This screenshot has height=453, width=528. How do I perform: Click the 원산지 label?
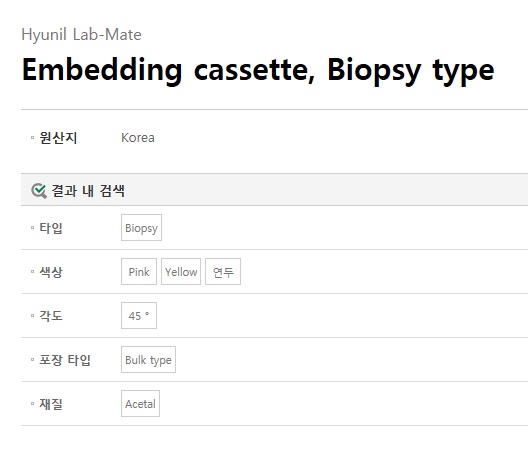coord(58,138)
